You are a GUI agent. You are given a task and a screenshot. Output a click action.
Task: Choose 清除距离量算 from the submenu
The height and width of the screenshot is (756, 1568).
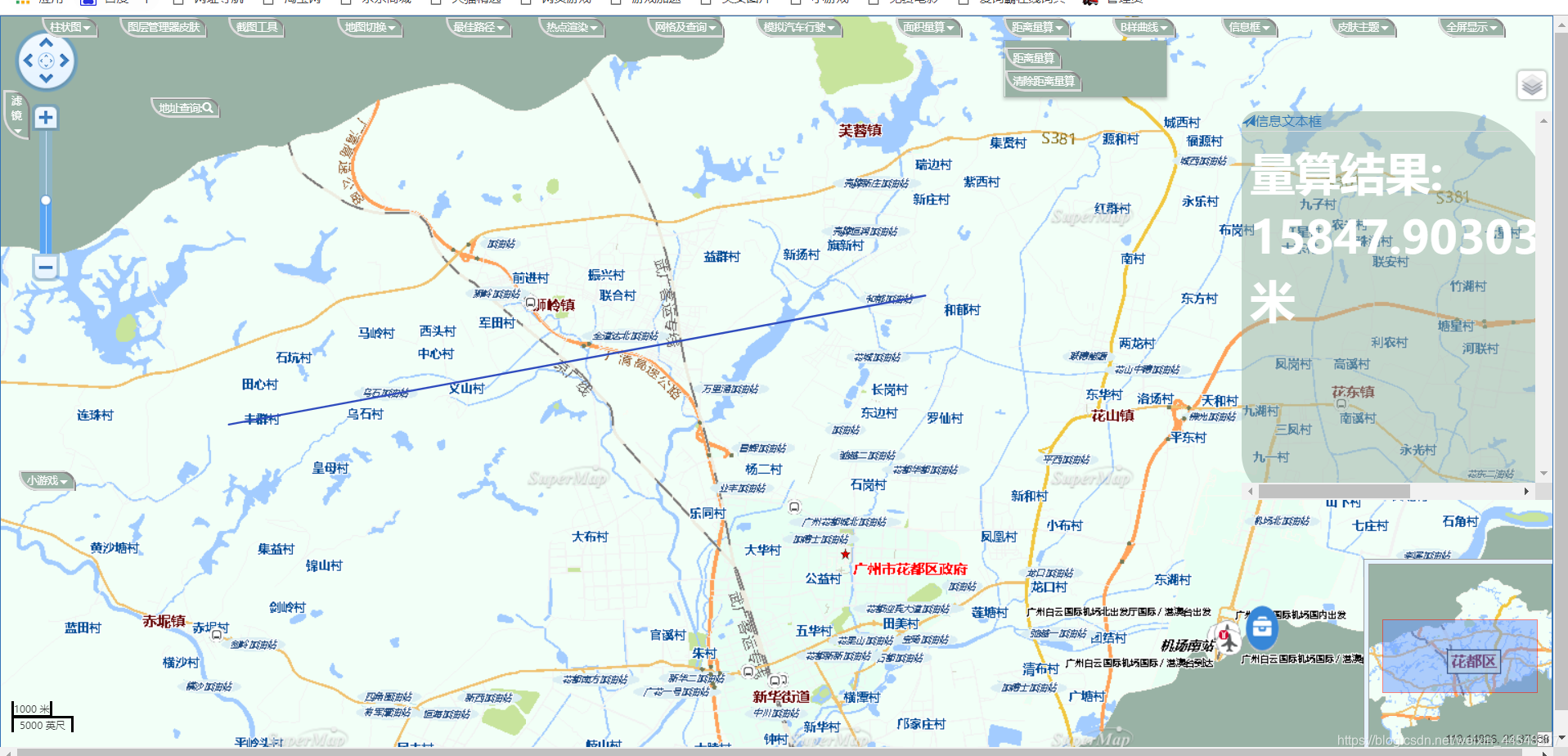coord(1044,81)
